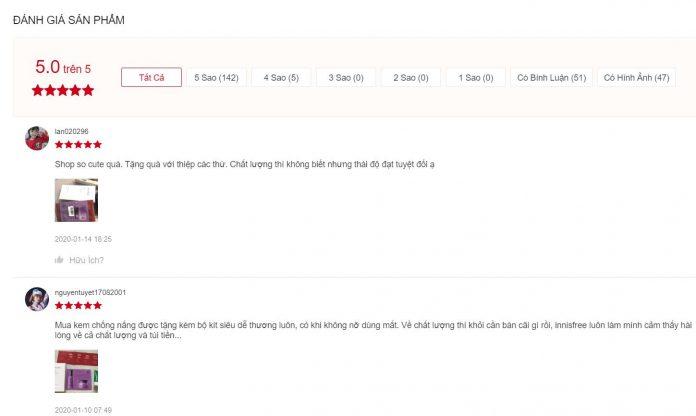The image size is (696, 416).
Task: Open lan020296's review photo thumbnail
Action: (75, 200)
